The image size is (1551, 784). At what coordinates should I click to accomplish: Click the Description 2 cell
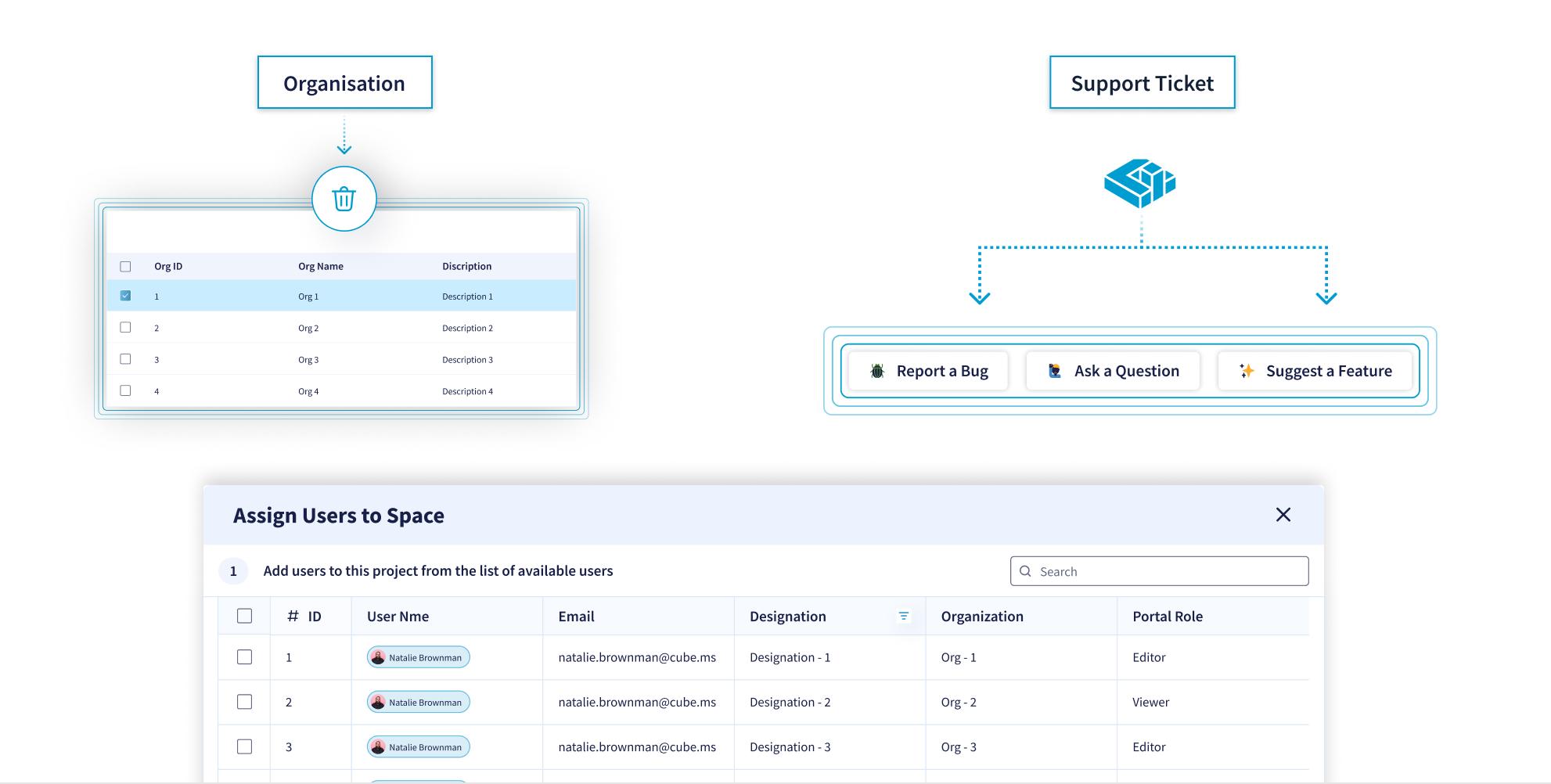[467, 328]
